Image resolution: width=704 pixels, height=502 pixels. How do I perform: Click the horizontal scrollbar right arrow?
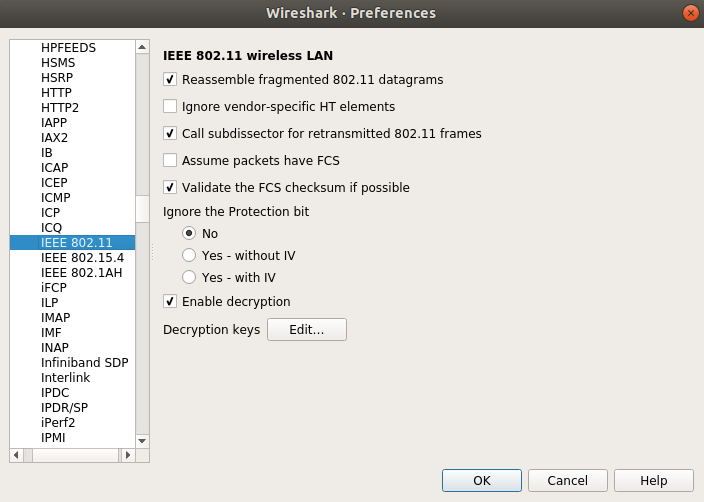tap(128, 455)
